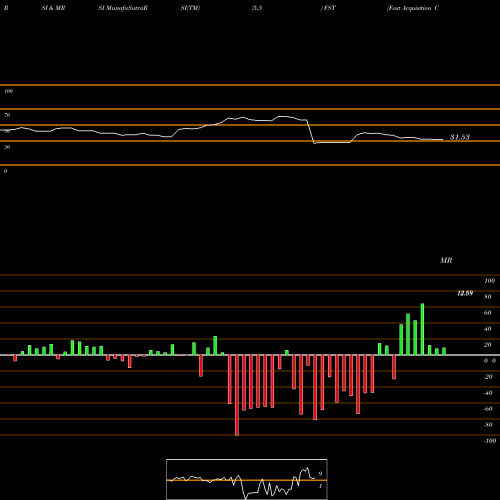Image resolution: width=500 pixels, height=500 pixels.
Task: Click the 'SI MunafaSutraR' header text
Action: click(x=123, y=8)
